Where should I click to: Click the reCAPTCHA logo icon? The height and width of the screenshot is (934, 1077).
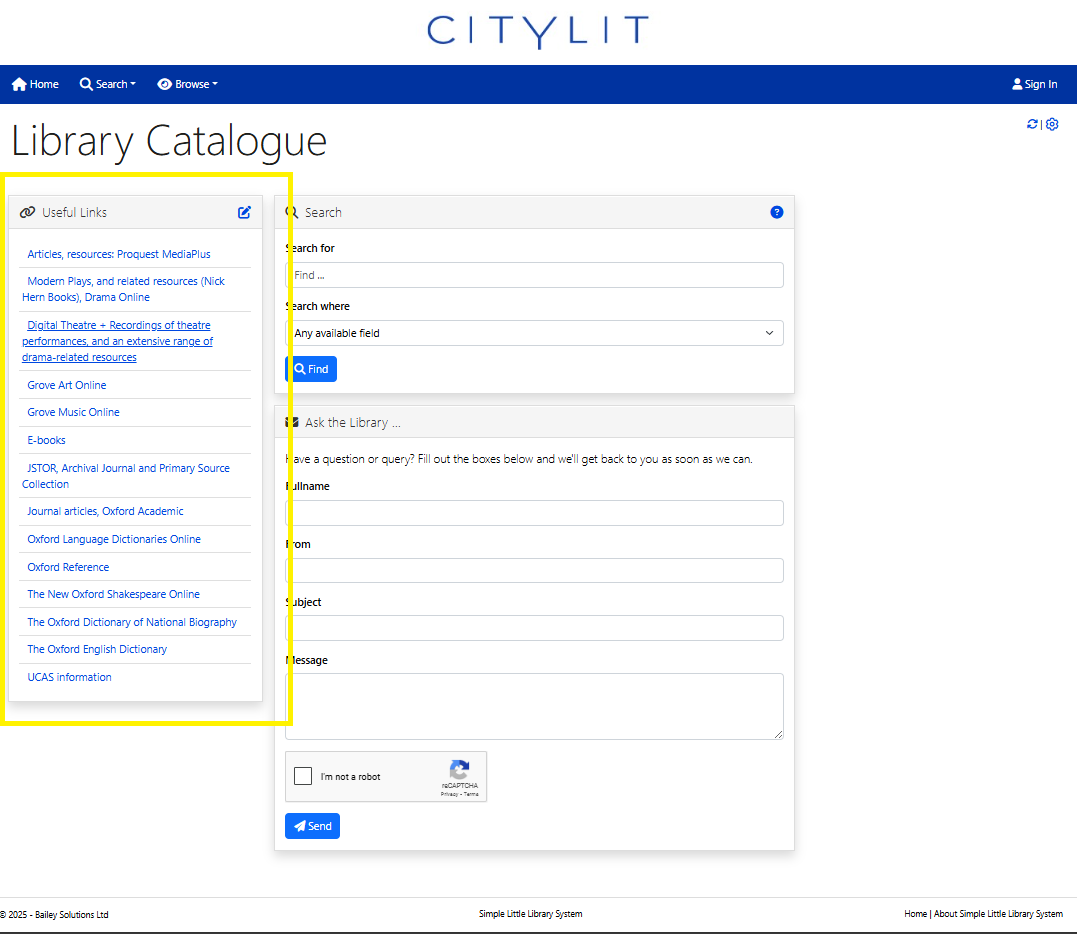coord(459,770)
